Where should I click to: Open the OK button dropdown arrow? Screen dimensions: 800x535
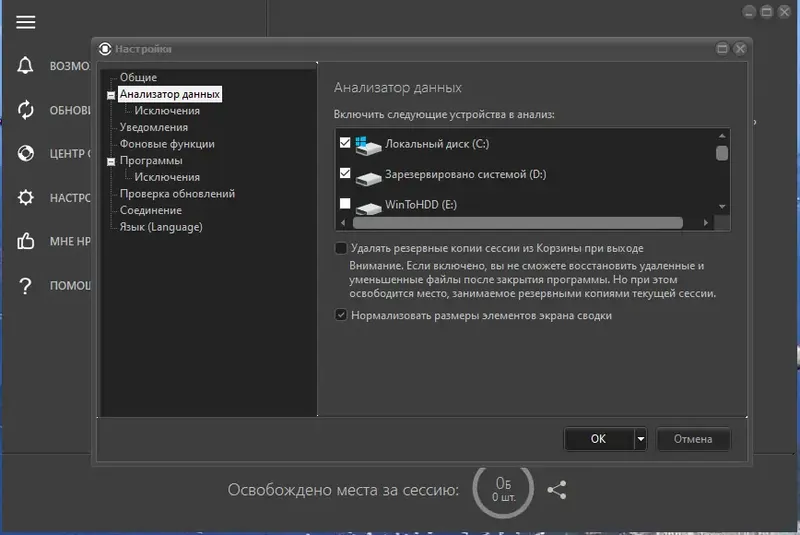(x=640, y=439)
